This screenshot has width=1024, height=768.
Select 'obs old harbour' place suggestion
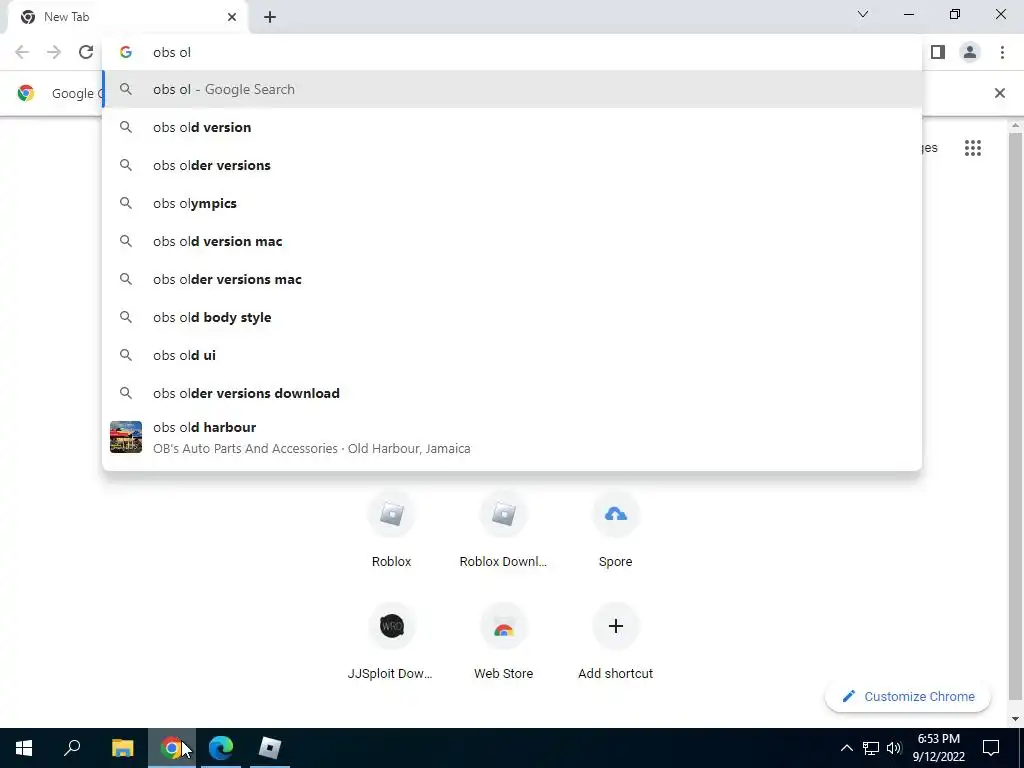512,437
